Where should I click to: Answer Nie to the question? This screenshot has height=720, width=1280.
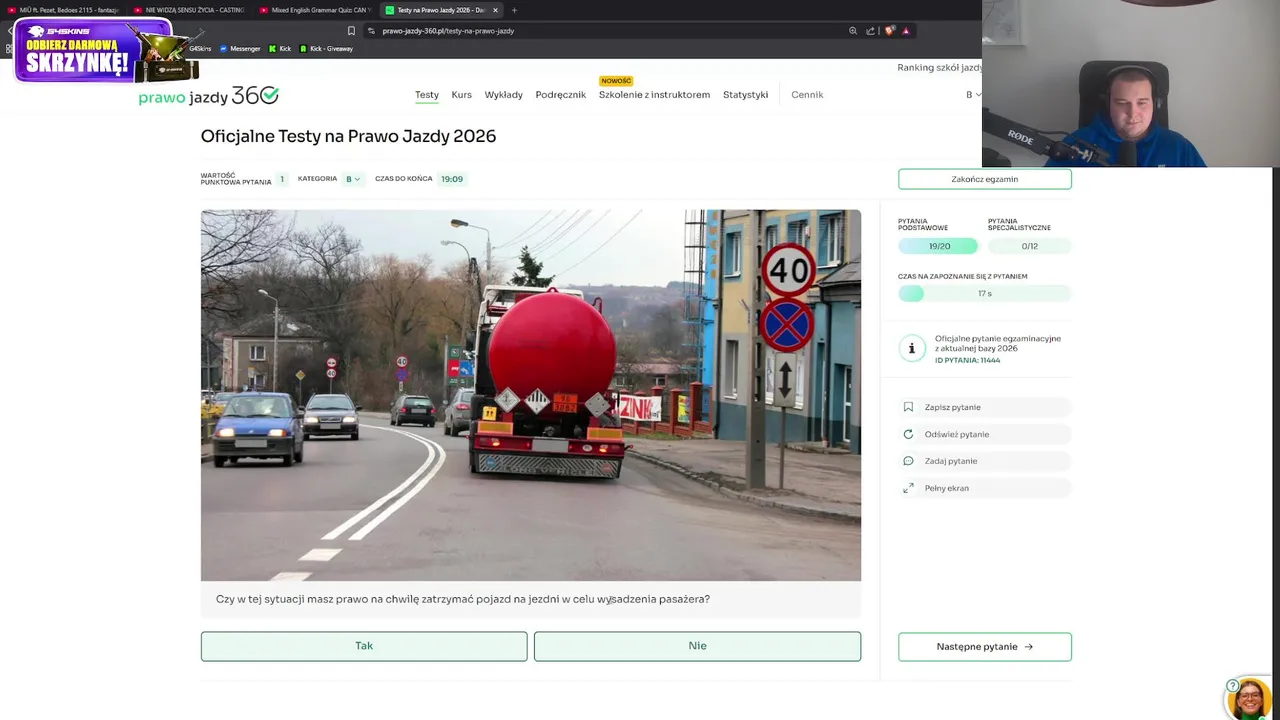[697, 646]
